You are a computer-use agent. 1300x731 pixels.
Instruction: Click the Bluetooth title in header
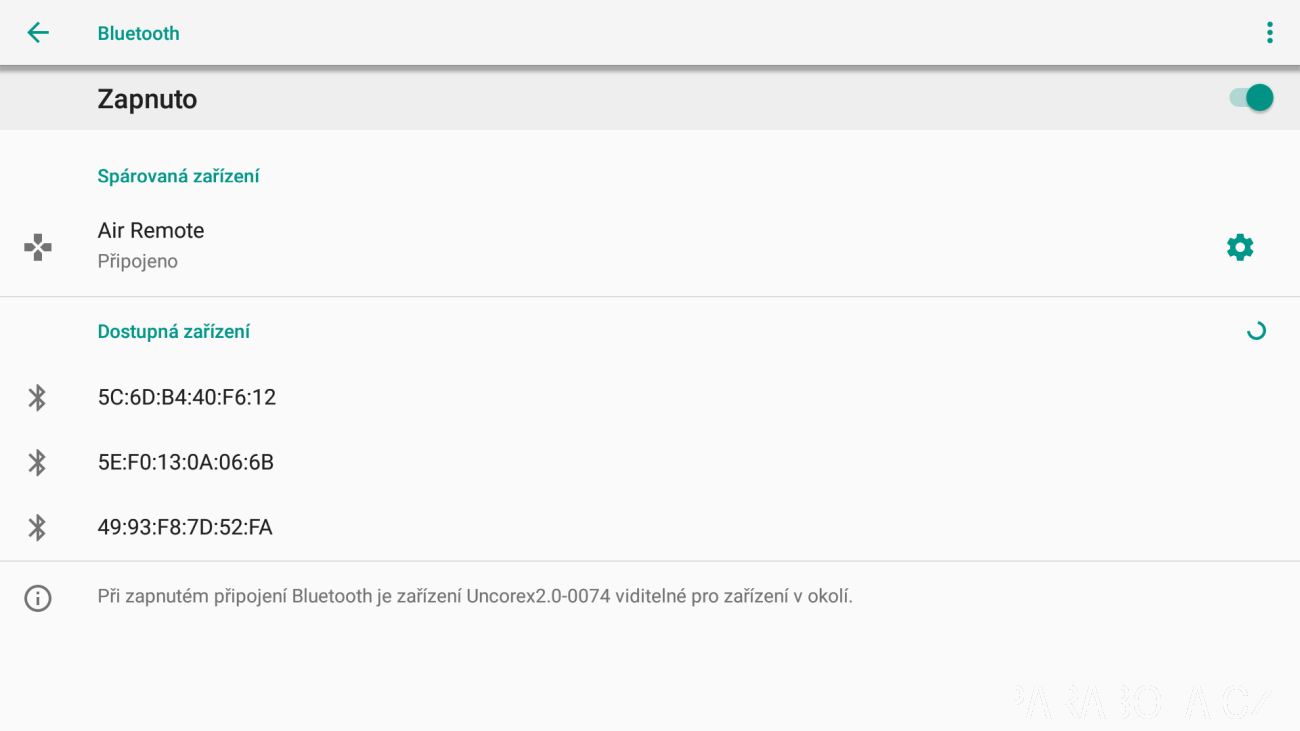coord(138,33)
